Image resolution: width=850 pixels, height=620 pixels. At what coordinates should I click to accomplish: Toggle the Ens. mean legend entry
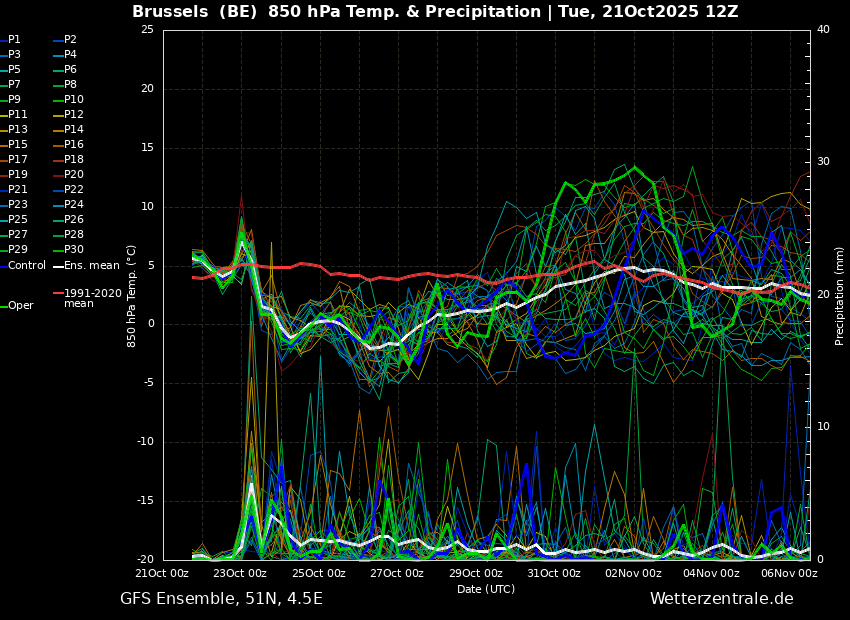tap(91, 266)
